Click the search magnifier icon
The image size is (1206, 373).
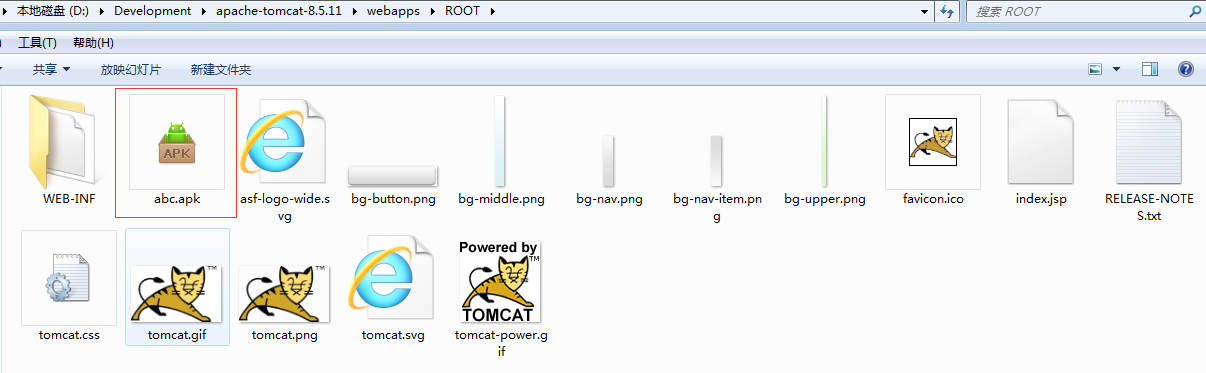coord(1195,11)
